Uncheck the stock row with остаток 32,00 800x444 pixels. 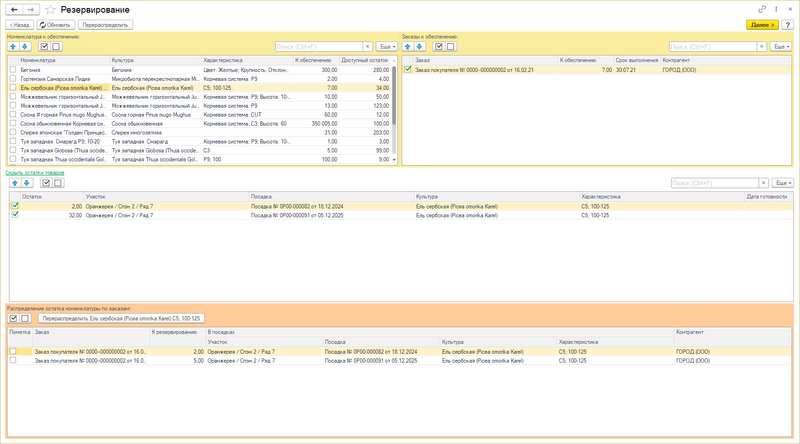point(15,215)
